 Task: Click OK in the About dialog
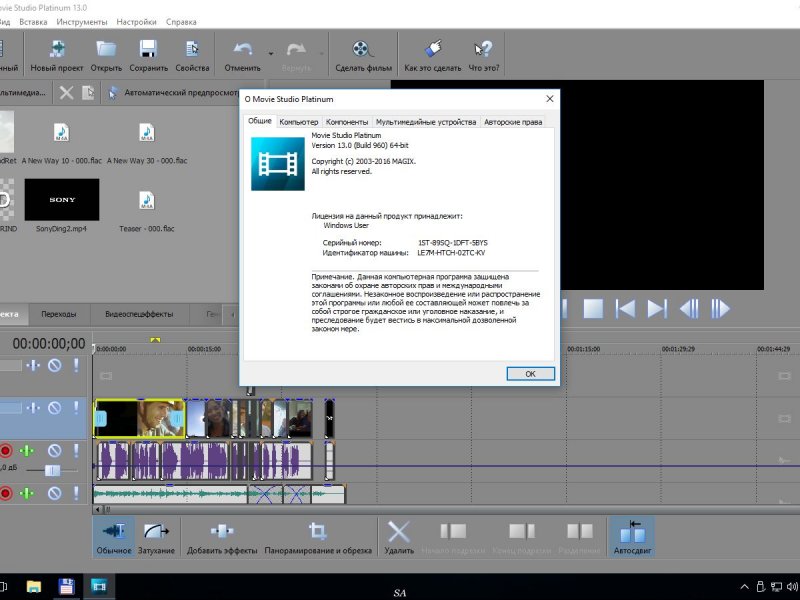[x=531, y=374]
